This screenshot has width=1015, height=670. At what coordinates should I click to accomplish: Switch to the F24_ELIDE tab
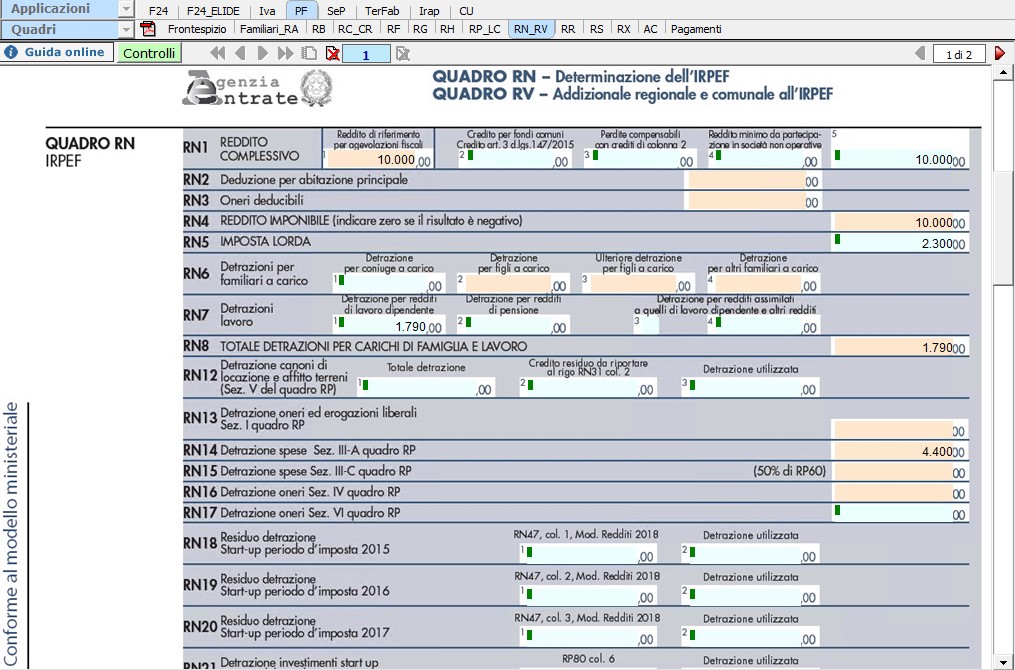pyautogui.click(x=213, y=11)
